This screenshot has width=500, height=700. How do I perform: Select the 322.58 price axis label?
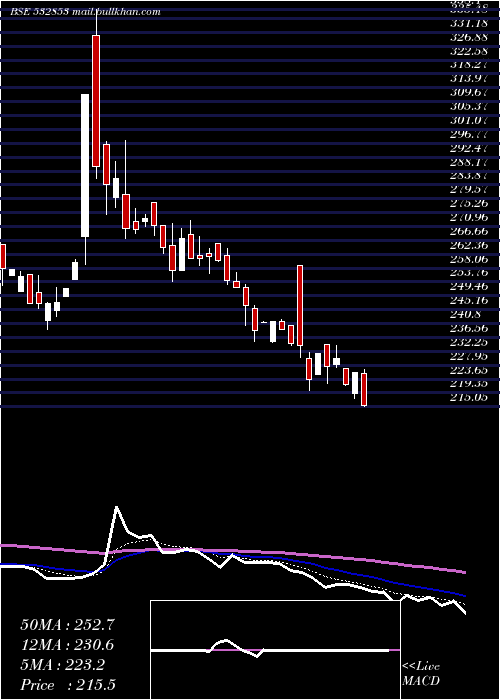click(470, 50)
